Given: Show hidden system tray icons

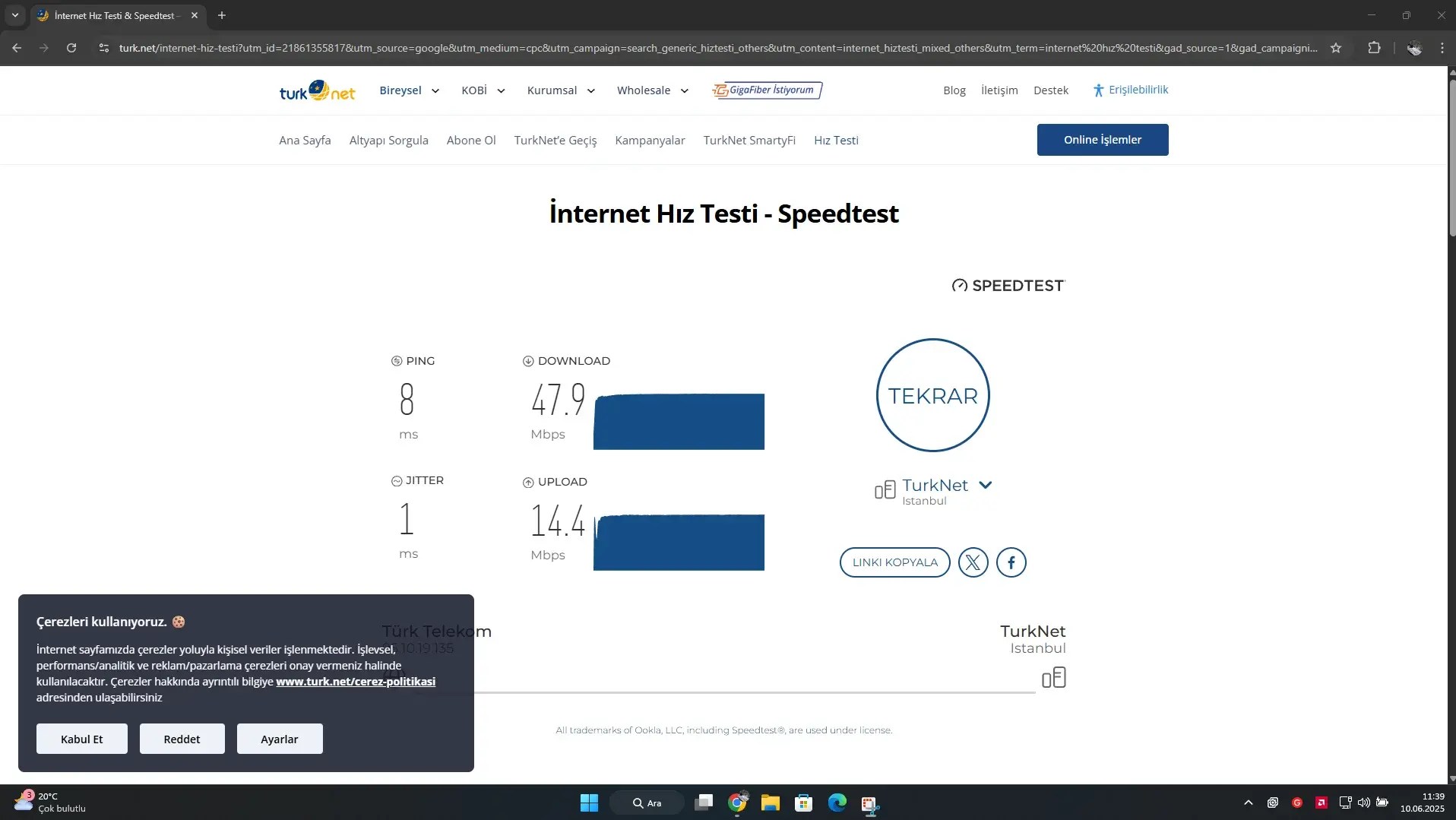Looking at the screenshot, I should [1248, 803].
